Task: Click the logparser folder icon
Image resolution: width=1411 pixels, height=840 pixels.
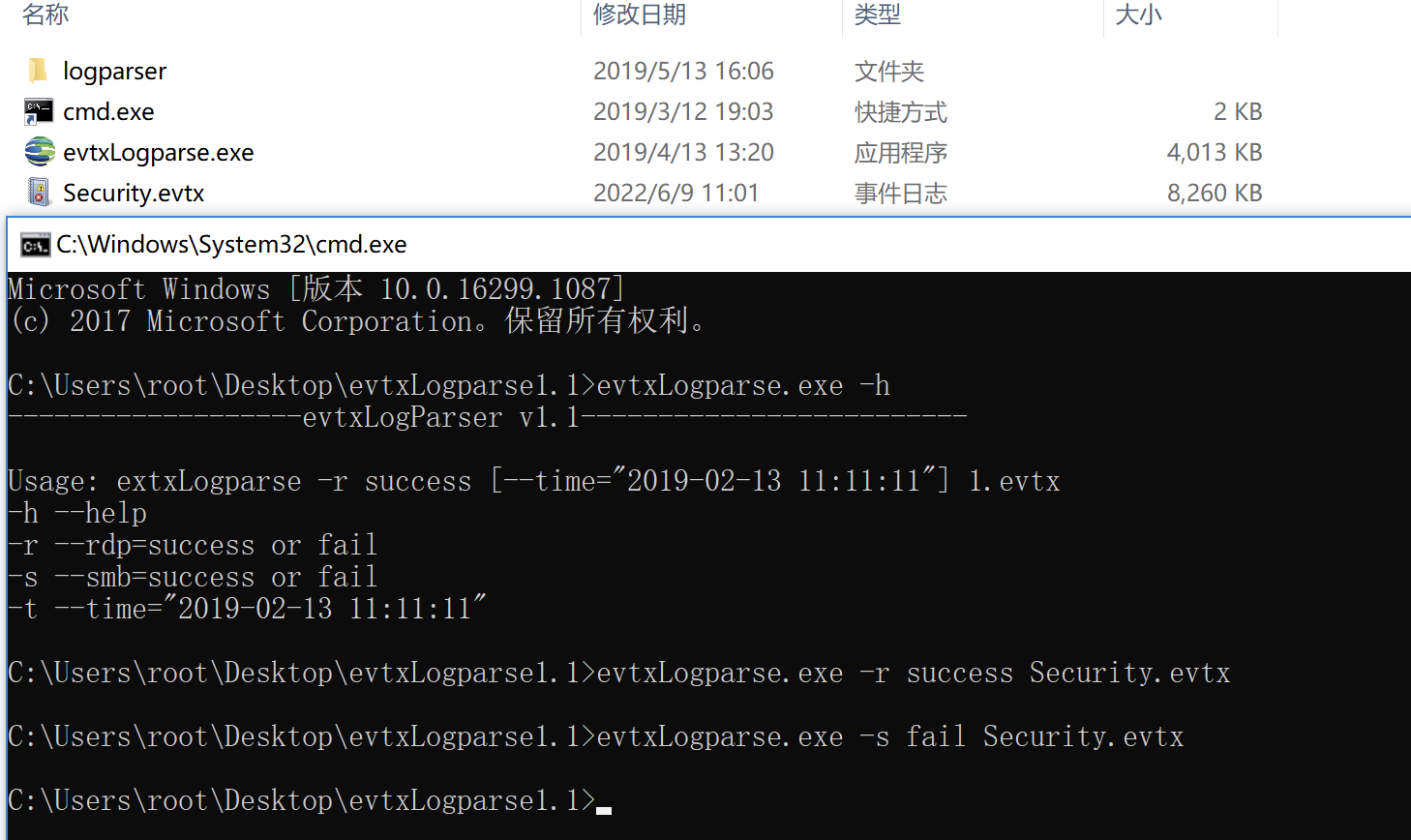Action: 38,71
